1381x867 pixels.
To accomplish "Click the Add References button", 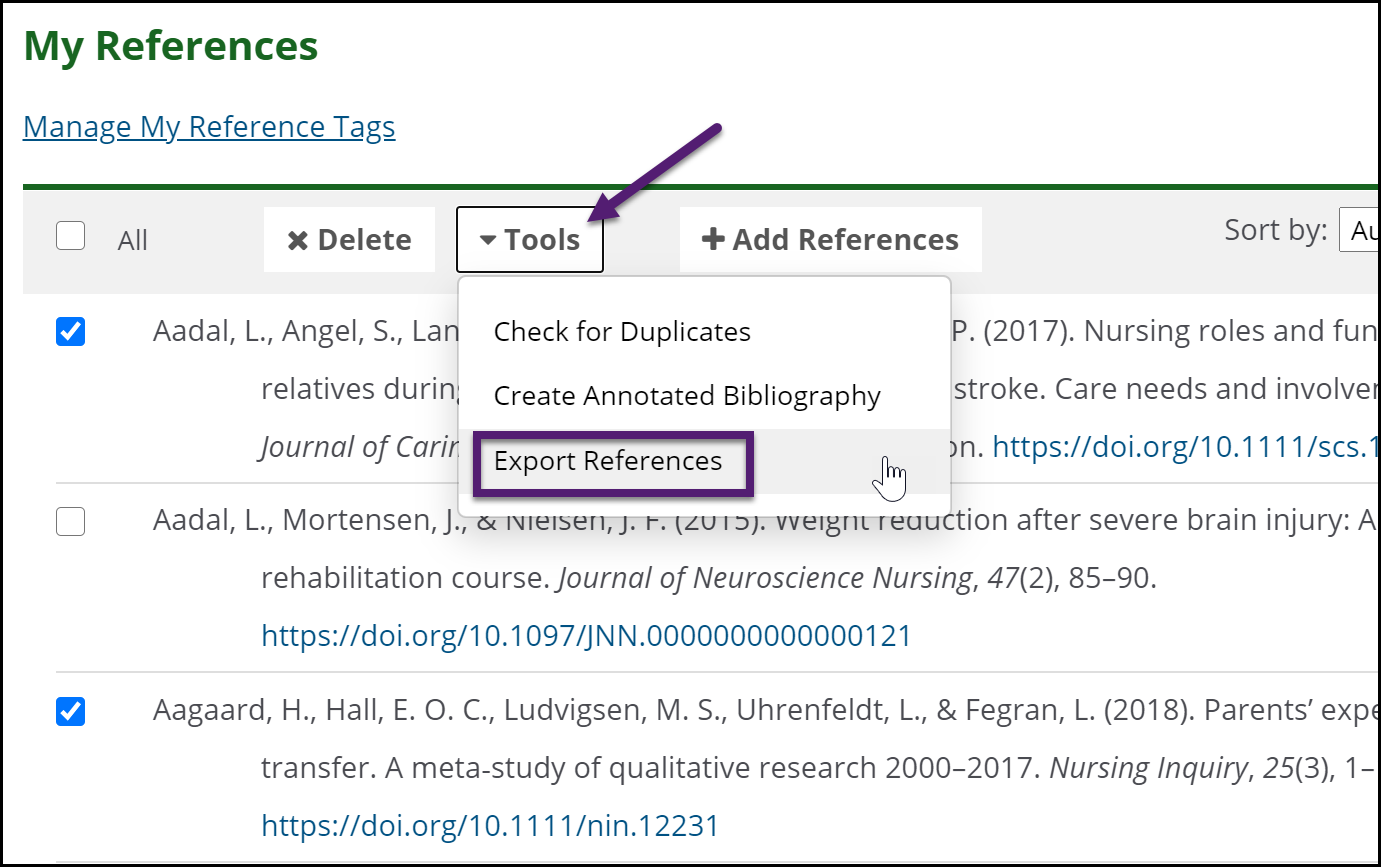I will pyautogui.click(x=831, y=239).
